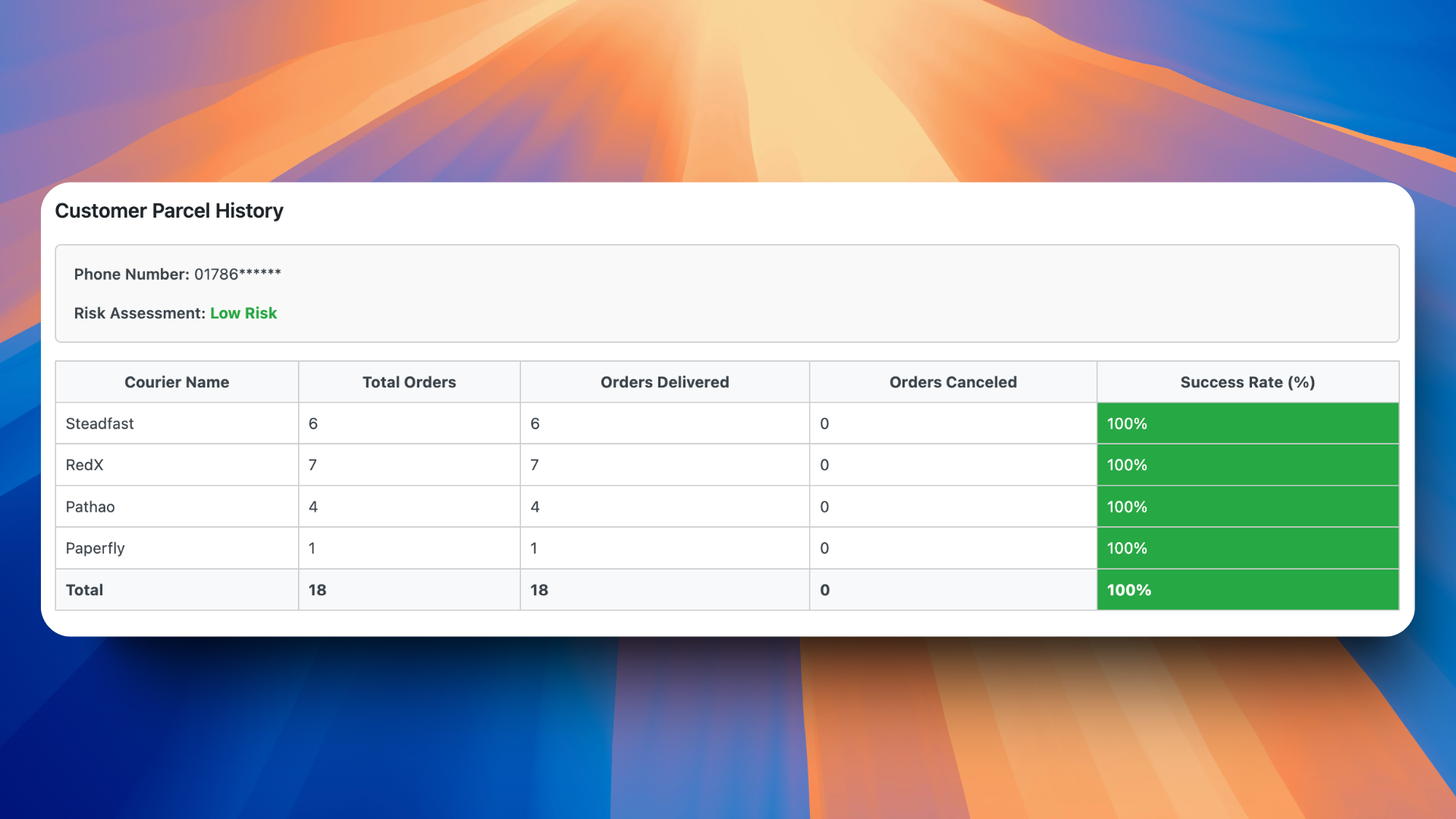Screen dimensions: 1456x819
Task: Select the phone number 01786******
Action: click(x=237, y=275)
